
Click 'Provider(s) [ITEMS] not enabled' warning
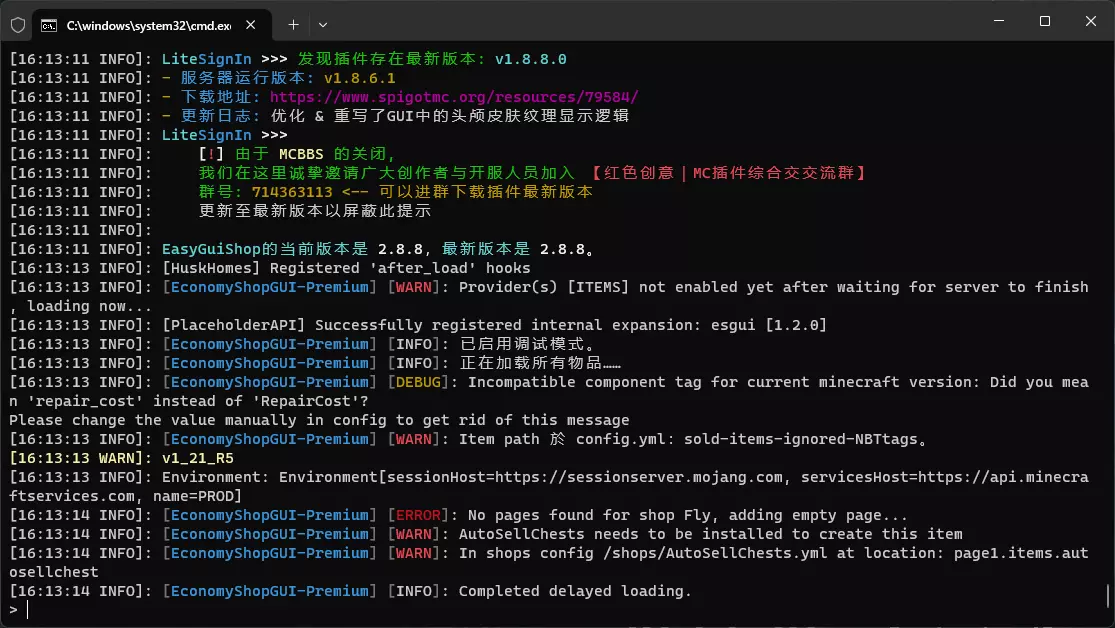pos(774,287)
